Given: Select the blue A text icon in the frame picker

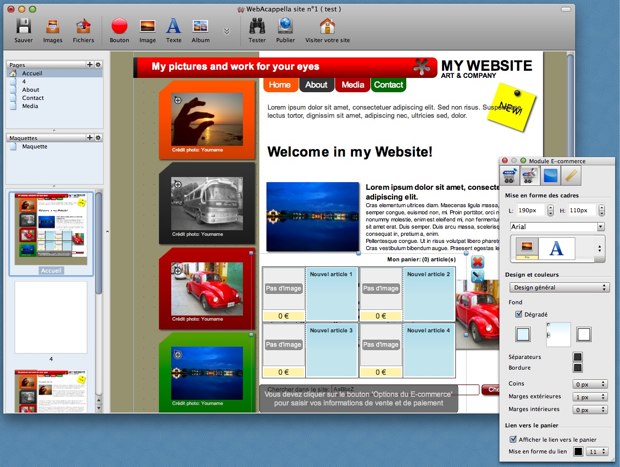Looking at the screenshot, I should tap(556, 248).
